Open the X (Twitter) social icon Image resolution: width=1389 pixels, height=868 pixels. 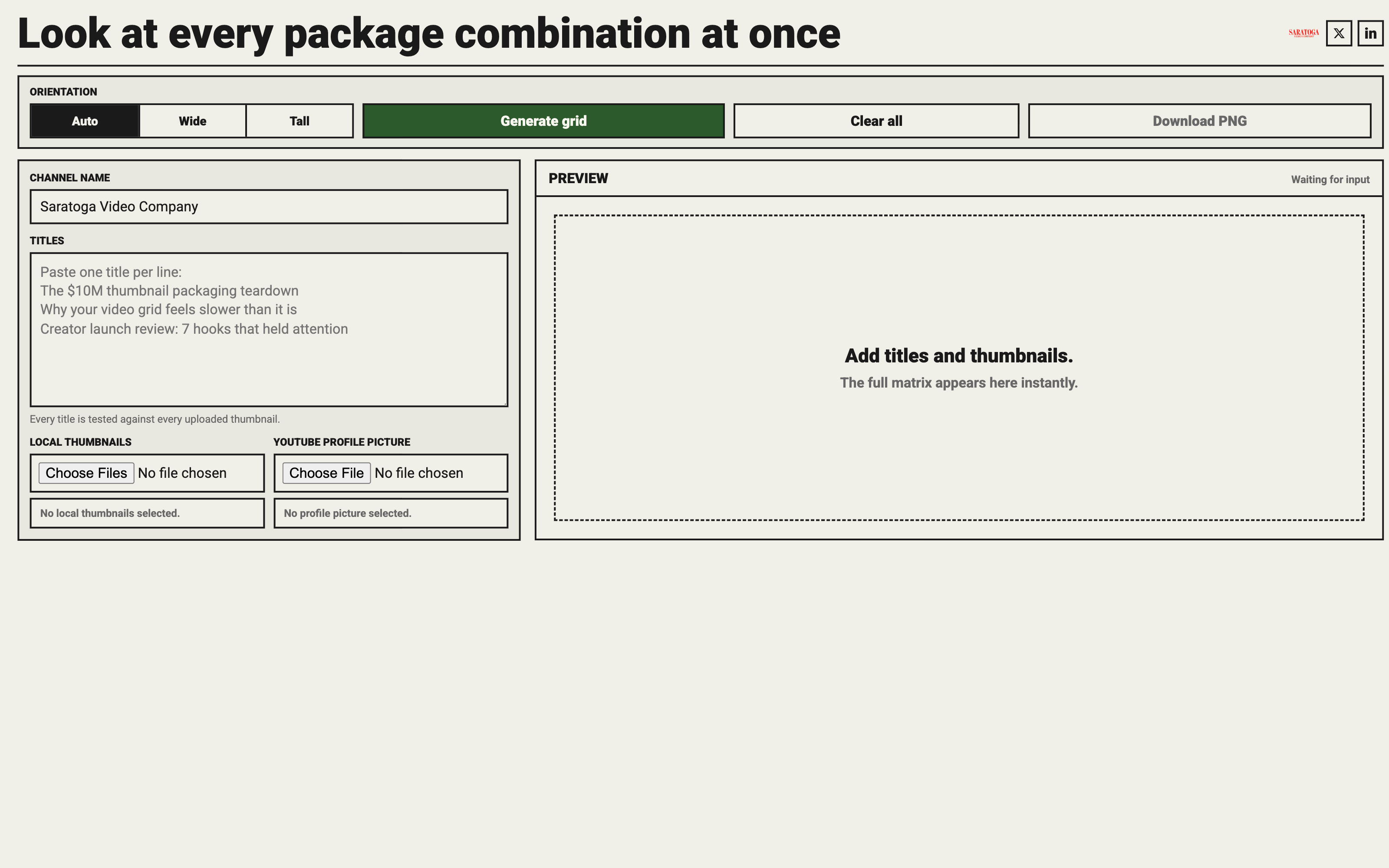pos(1339,33)
